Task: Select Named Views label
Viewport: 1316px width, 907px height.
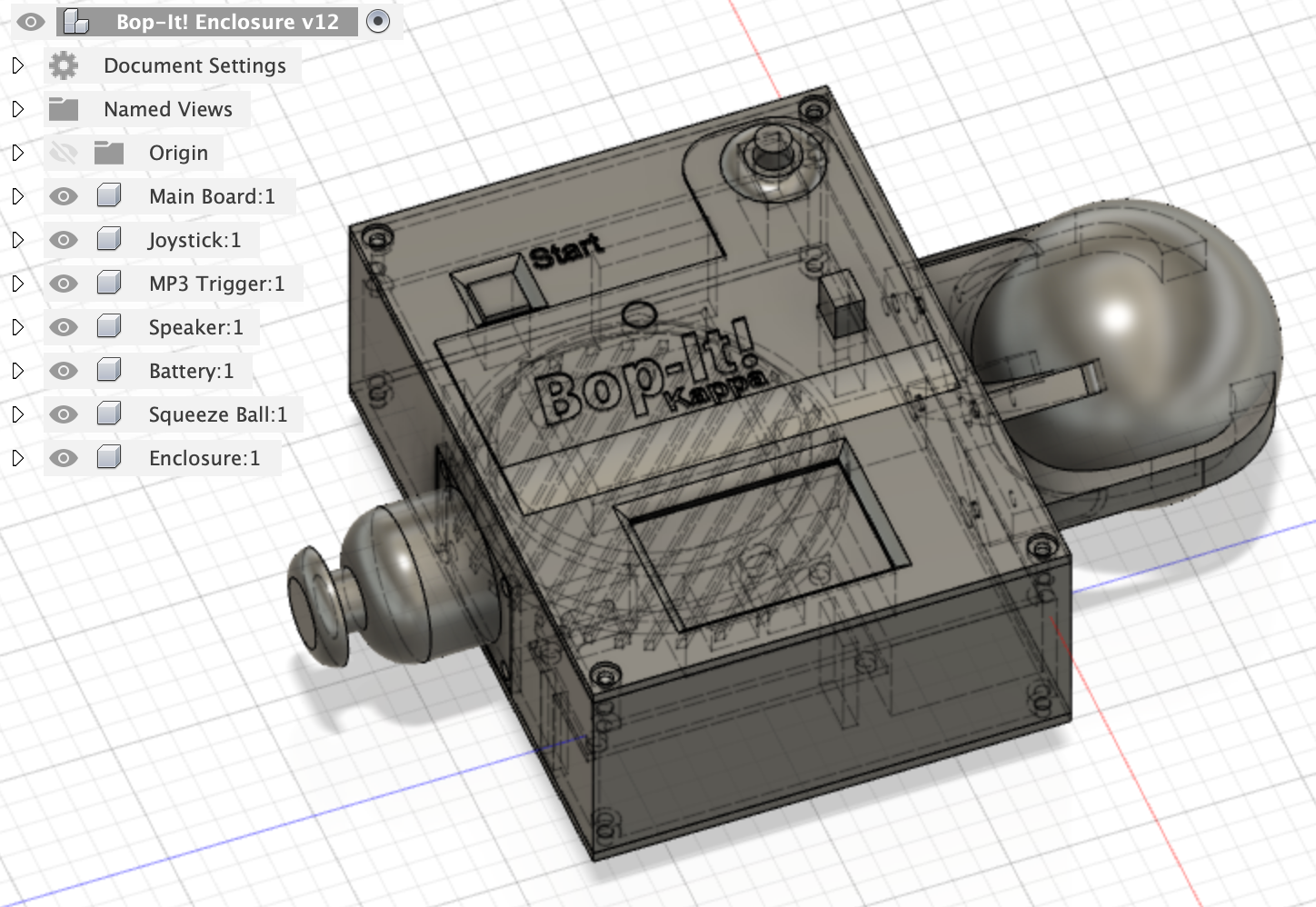Action: (168, 109)
